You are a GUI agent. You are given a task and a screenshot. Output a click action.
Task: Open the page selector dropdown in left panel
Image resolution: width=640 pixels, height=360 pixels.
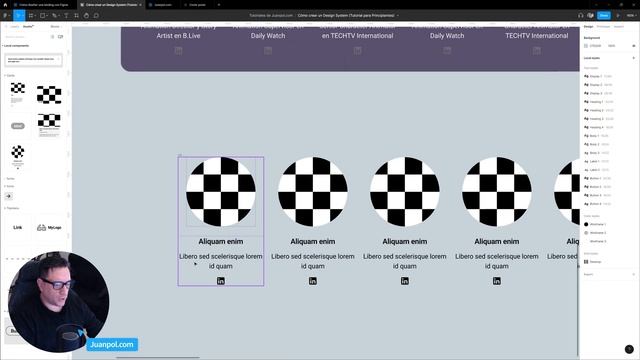pyautogui.click(x=55, y=27)
